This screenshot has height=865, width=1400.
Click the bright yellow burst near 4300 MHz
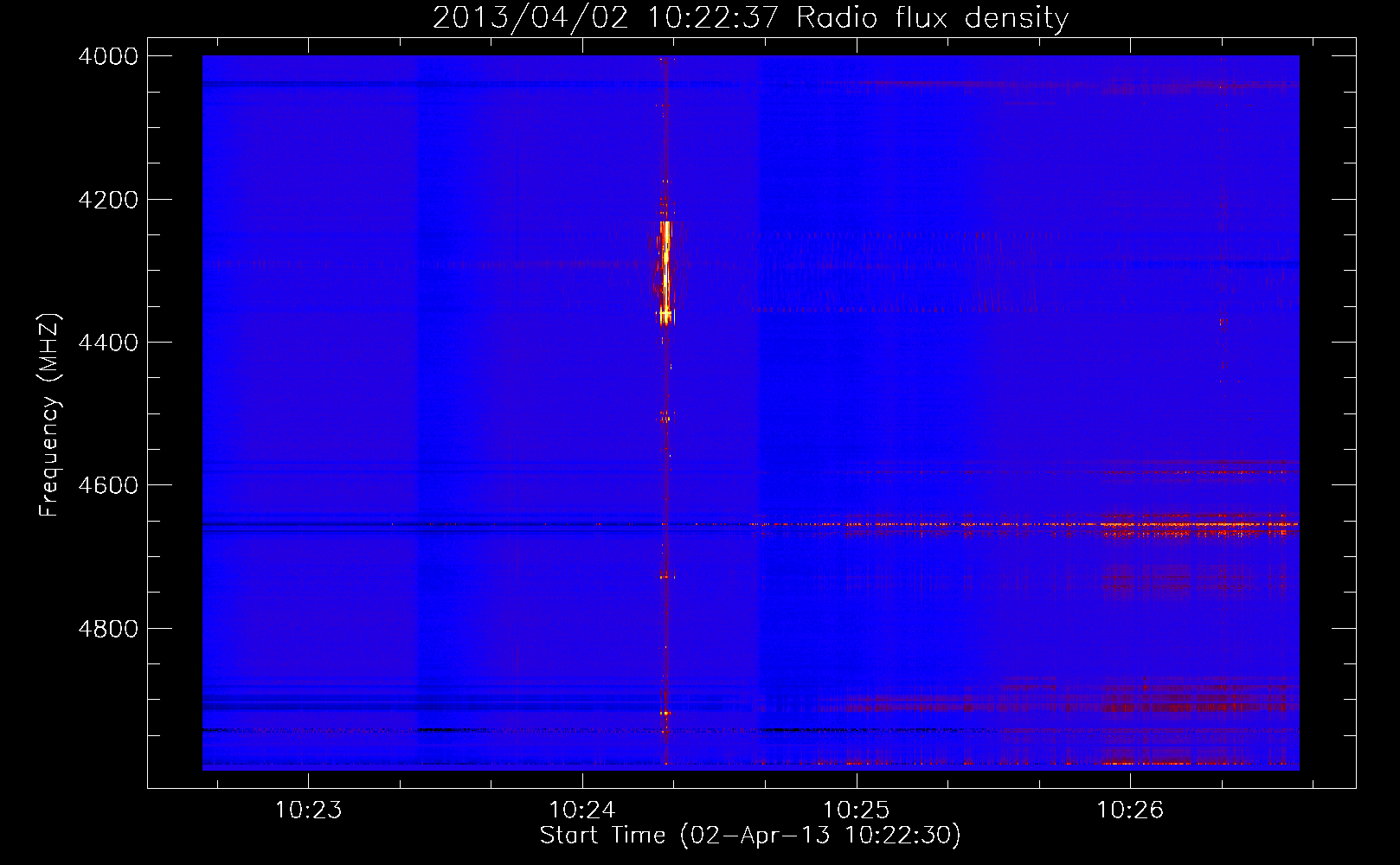pos(665,272)
